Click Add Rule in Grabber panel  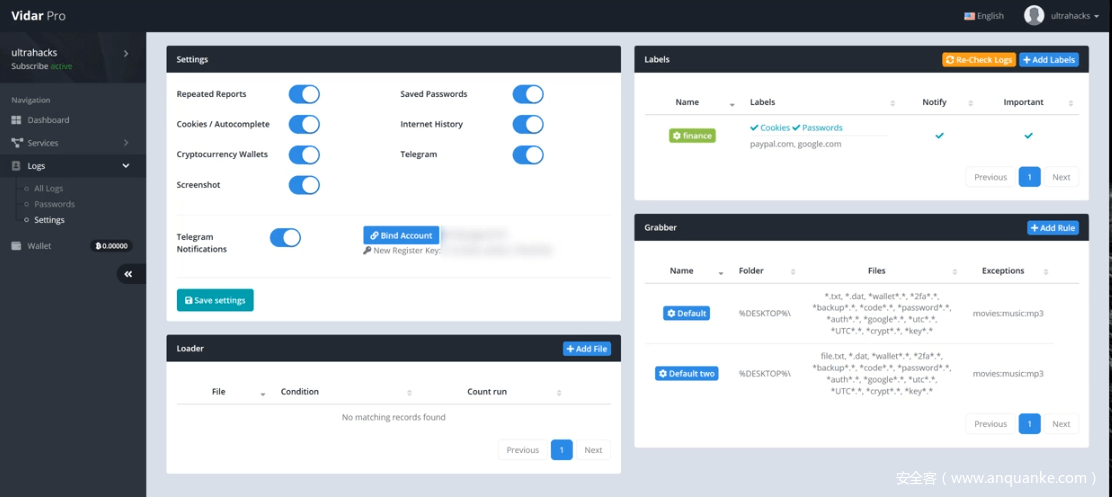click(1053, 228)
